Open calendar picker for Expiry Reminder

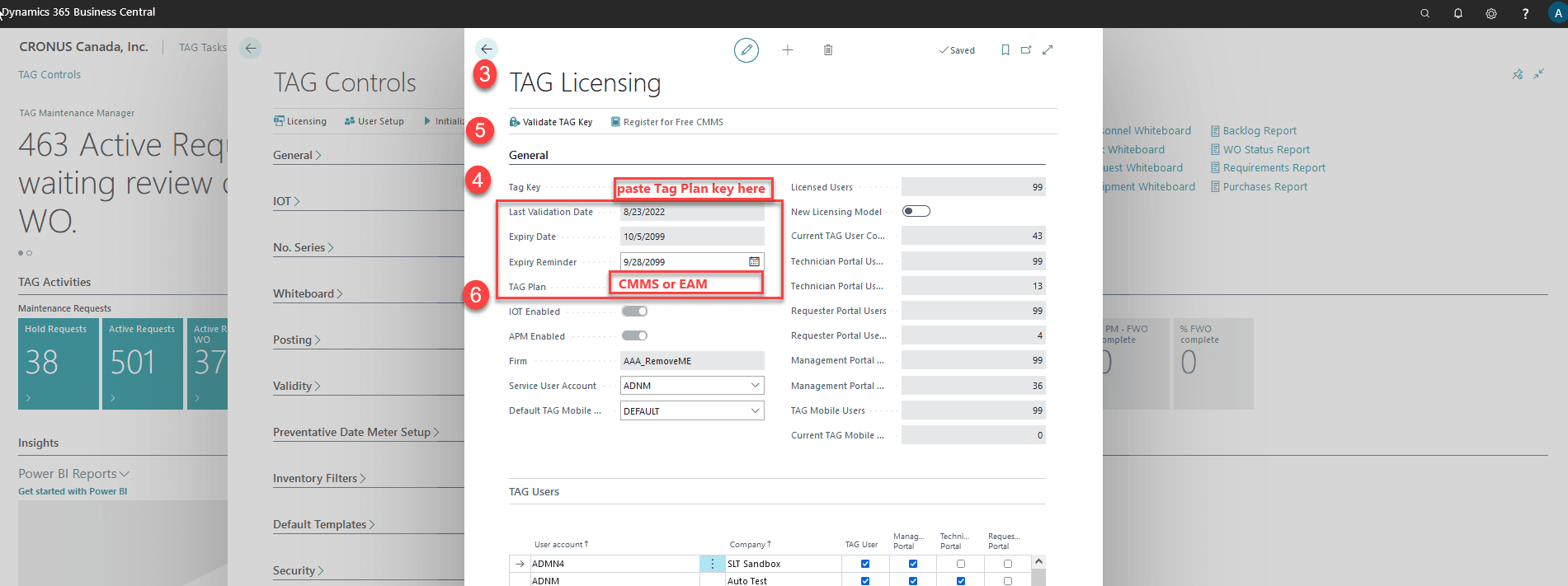(x=754, y=261)
